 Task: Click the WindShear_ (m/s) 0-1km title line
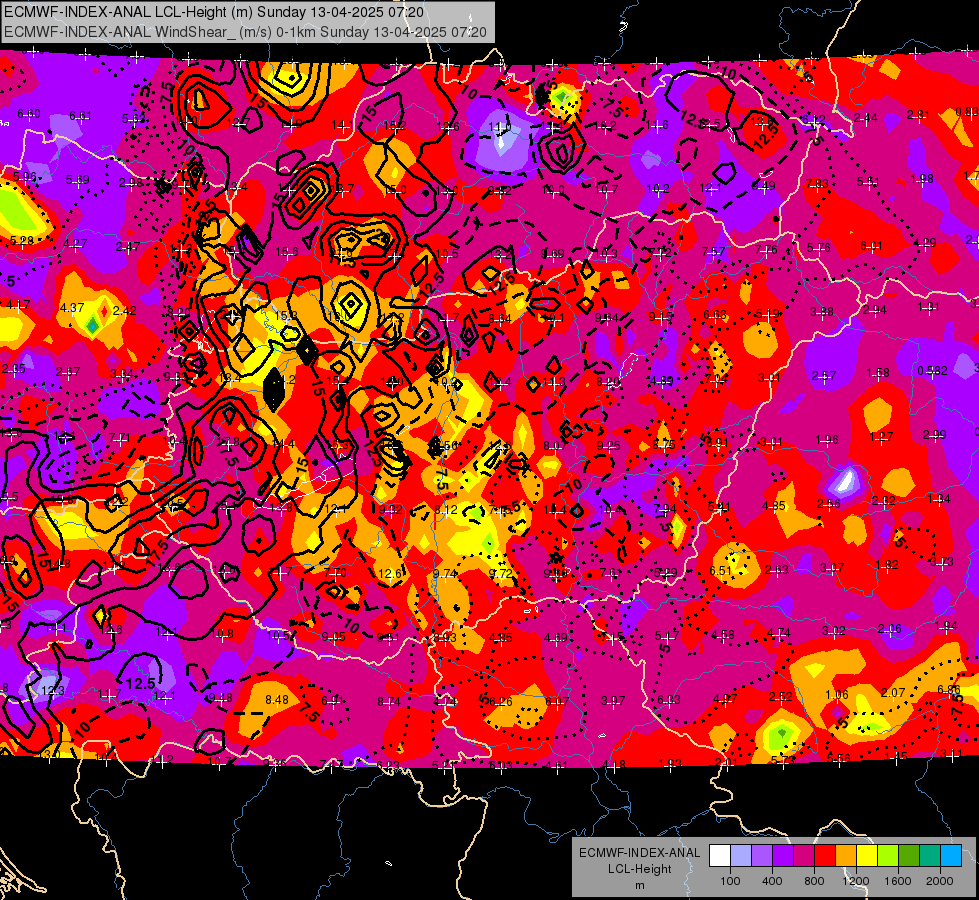coord(245,32)
